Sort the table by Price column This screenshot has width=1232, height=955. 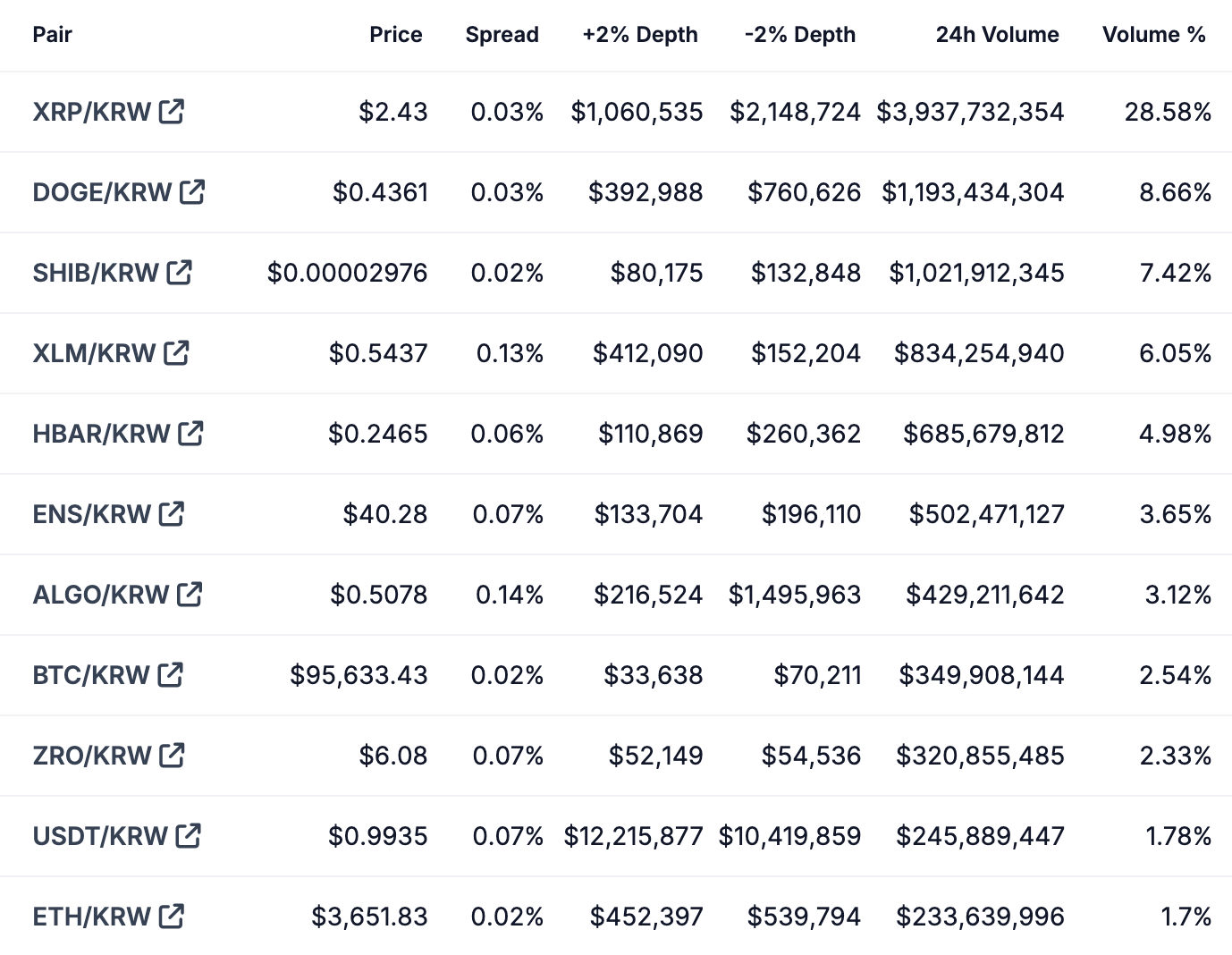coord(396,35)
